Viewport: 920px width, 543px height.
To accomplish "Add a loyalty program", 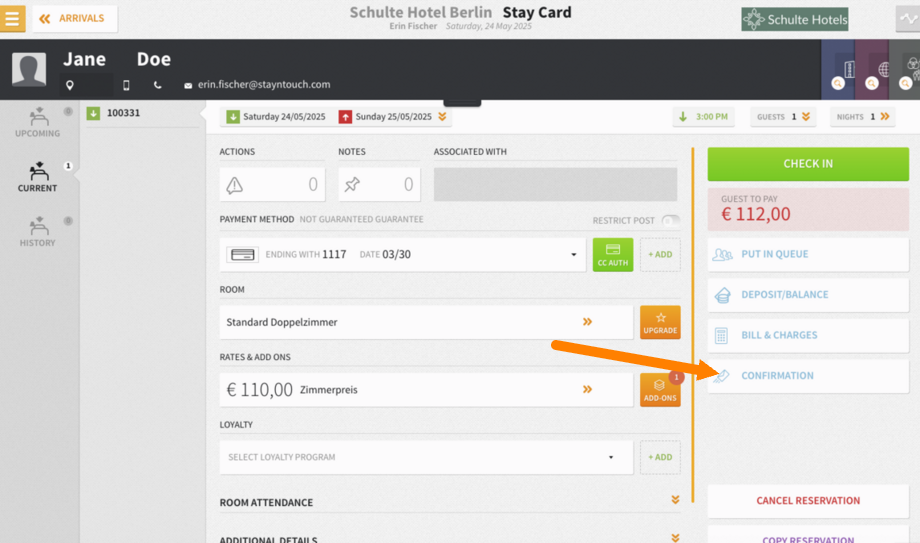I will pyautogui.click(x=660, y=457).
